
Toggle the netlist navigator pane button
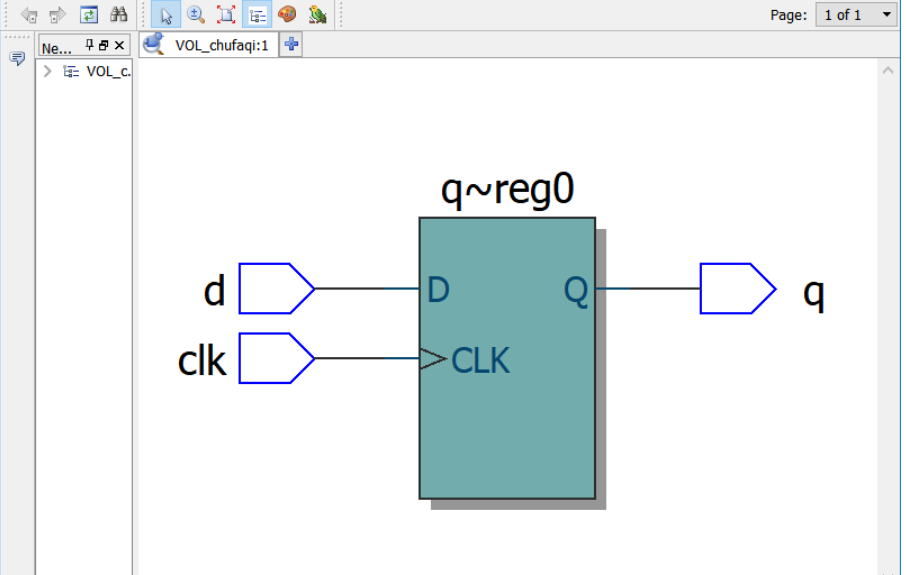pos(257,15)
